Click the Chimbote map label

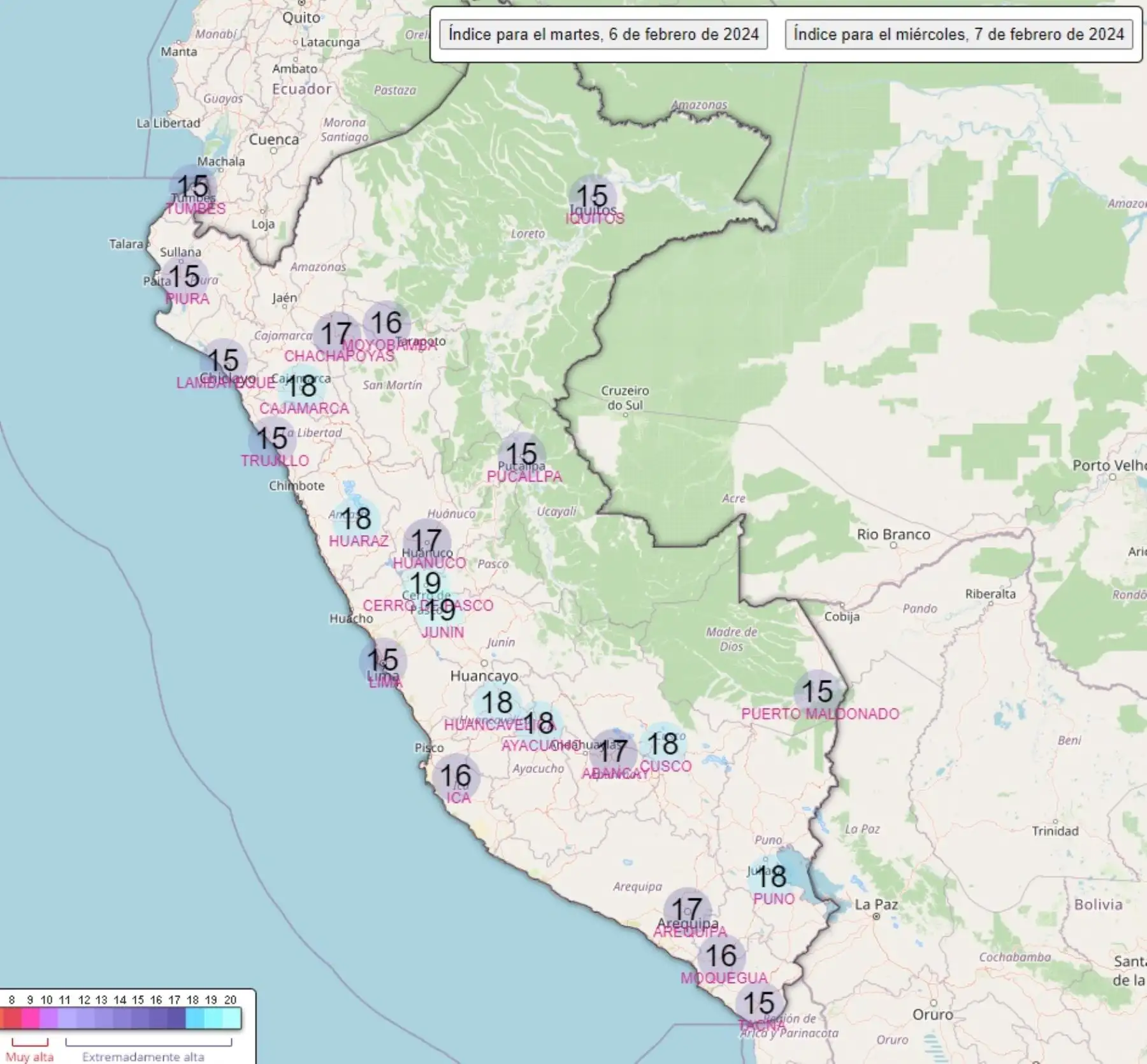click(x=296, y=486)
